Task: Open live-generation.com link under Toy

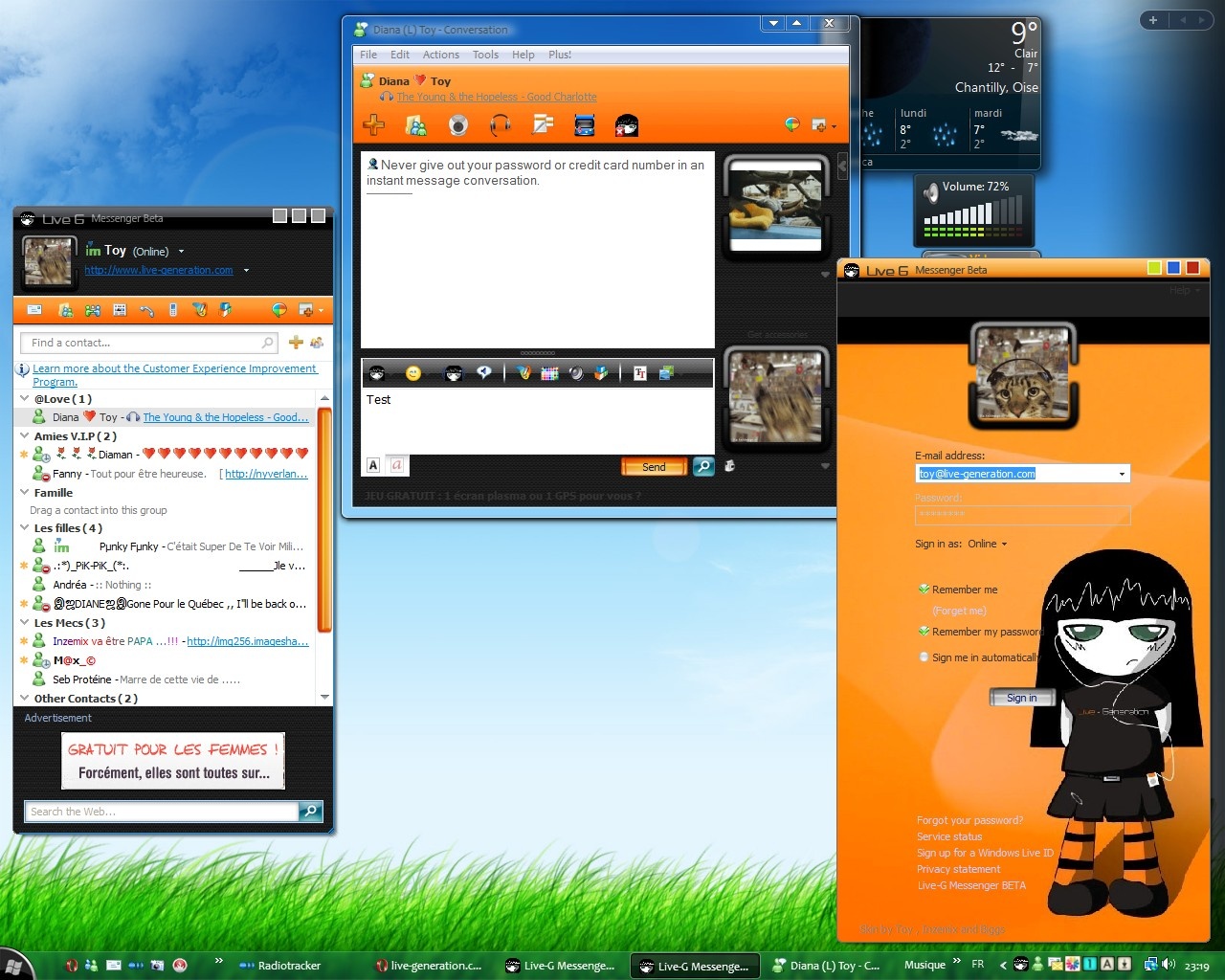Action: point(159,271)
